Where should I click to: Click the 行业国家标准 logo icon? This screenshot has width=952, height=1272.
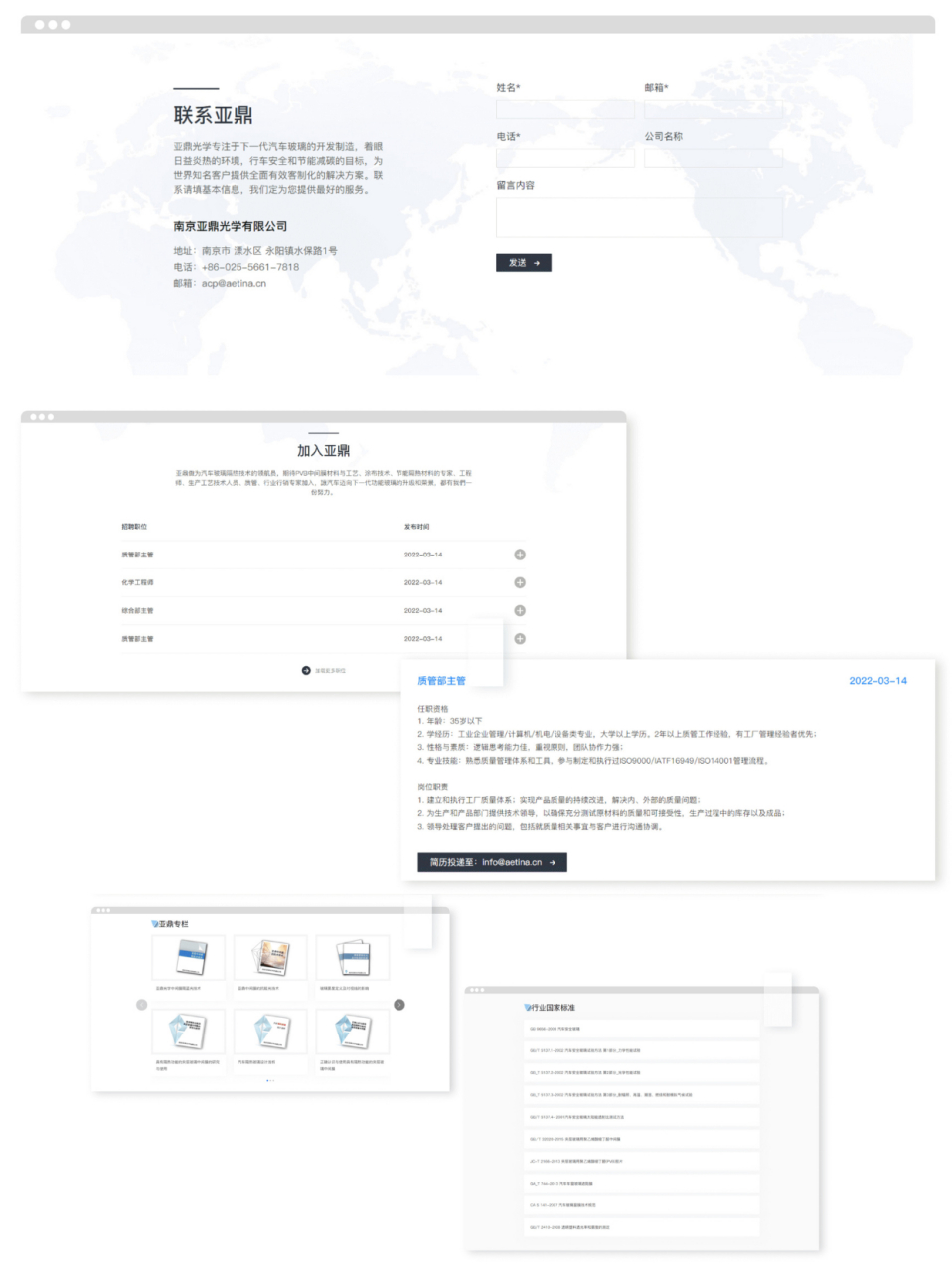pyautogui.click(x=528, y=1007)
